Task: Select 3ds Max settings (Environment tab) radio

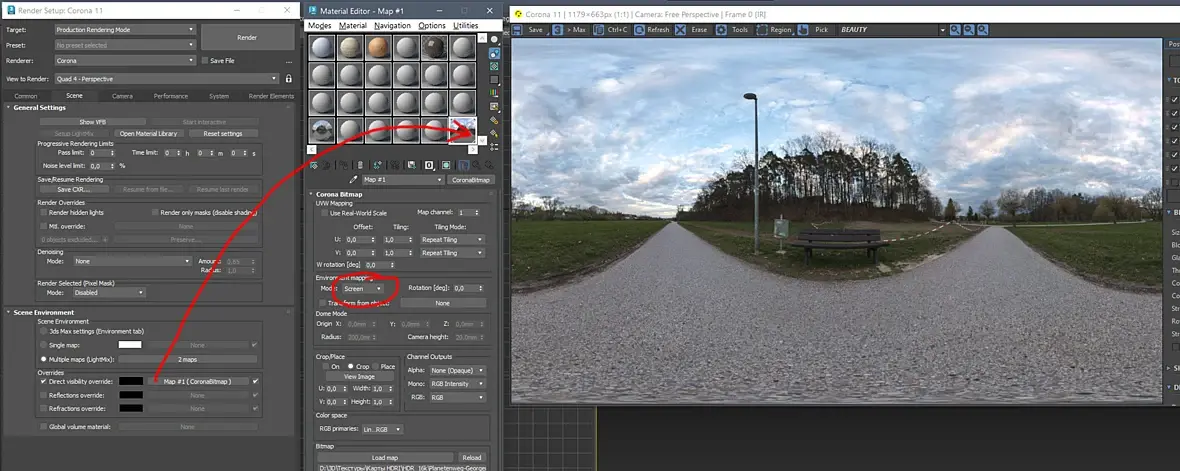Action: (x=44, y=331)
